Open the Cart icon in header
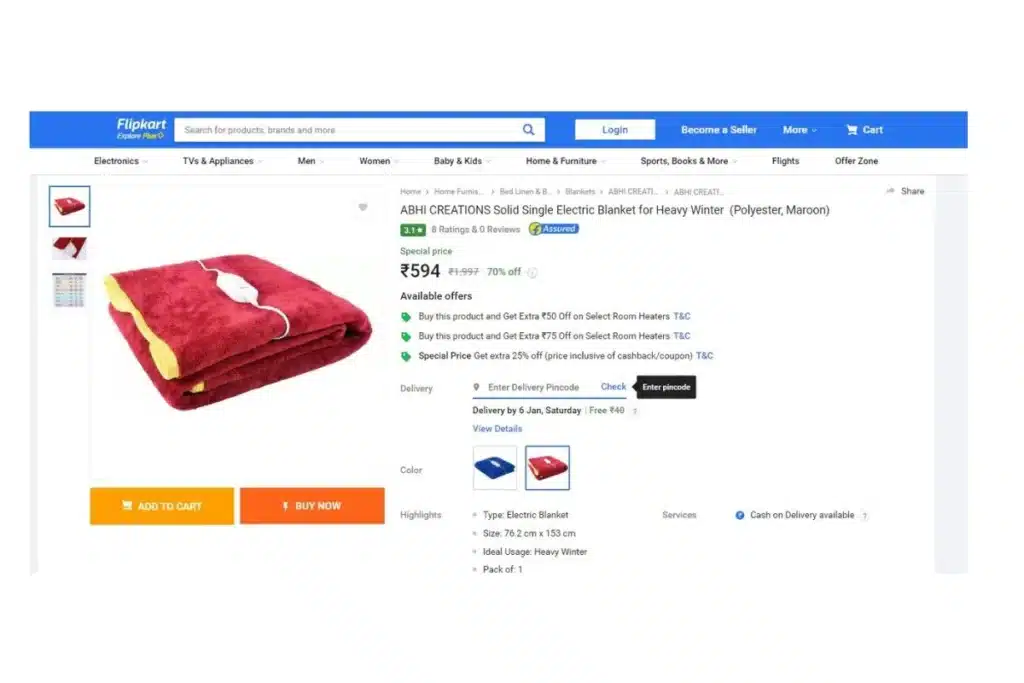Screen dimensions: 1024x683 pos(852,130)
